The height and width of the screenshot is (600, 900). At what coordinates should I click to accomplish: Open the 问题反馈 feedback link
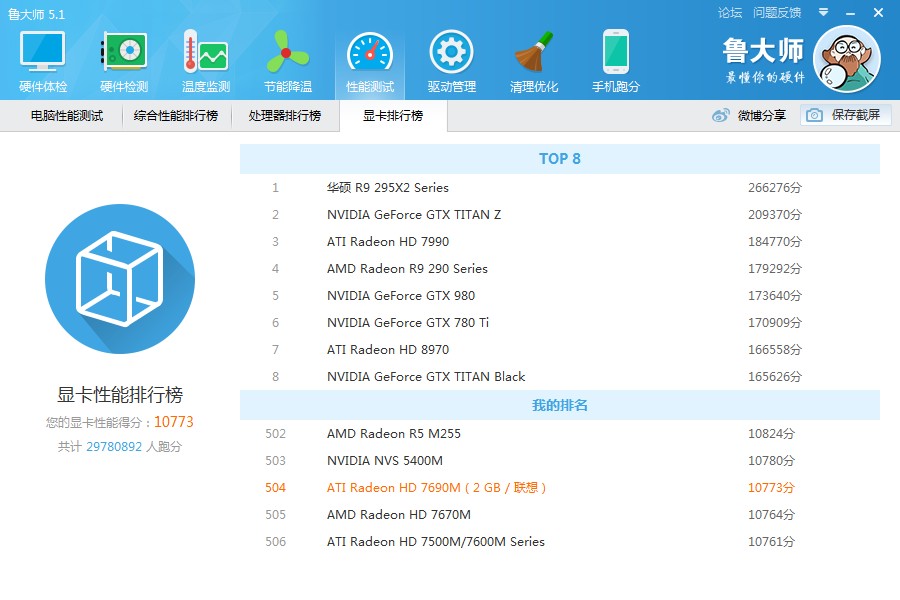[x=777, y=12]
